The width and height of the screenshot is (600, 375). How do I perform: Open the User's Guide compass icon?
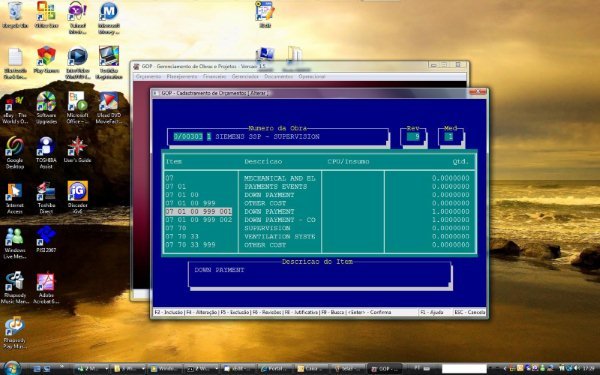pyautogui.click(x=77, y=150)
